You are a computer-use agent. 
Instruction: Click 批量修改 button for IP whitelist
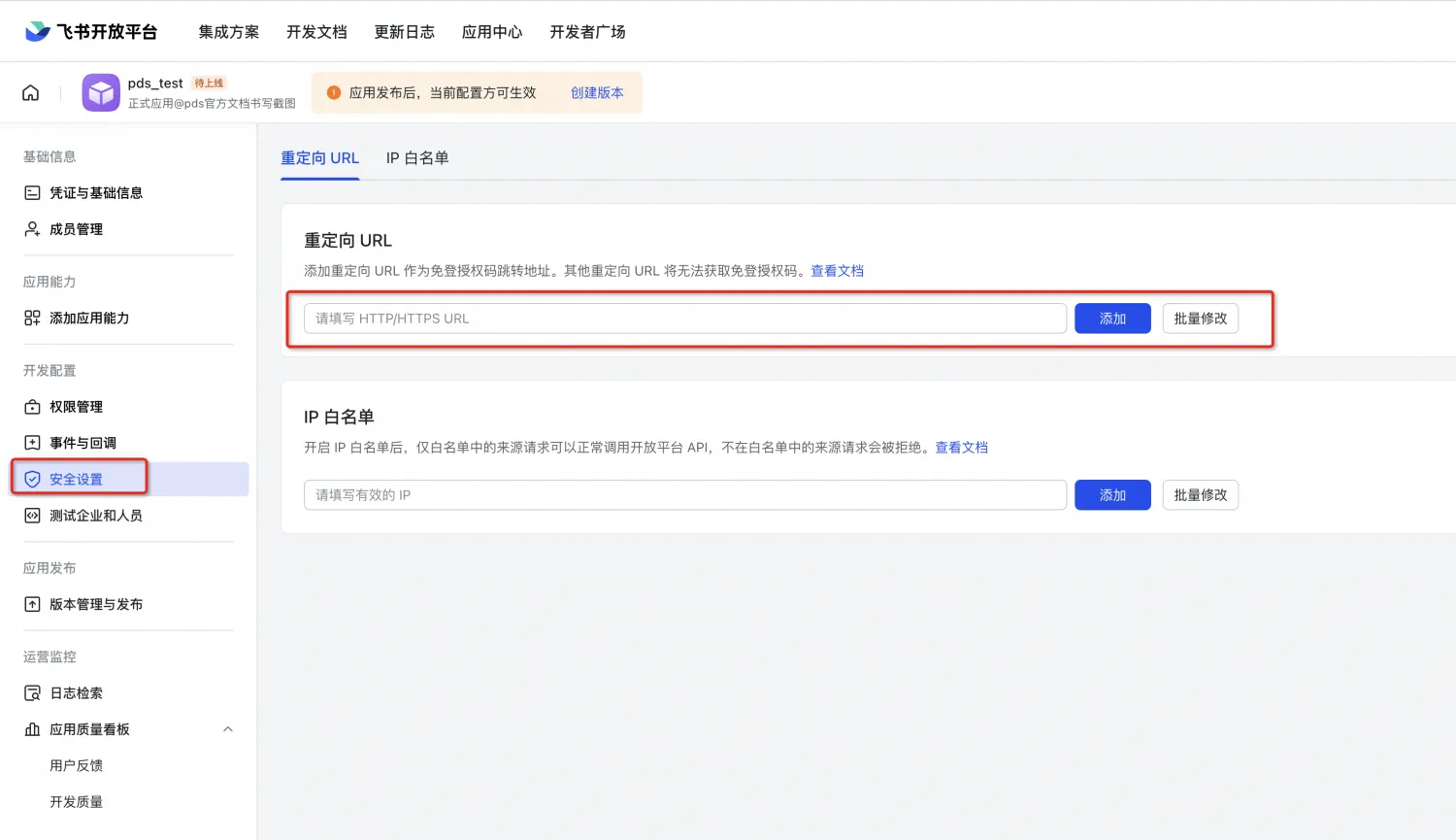pos(1201,495)
